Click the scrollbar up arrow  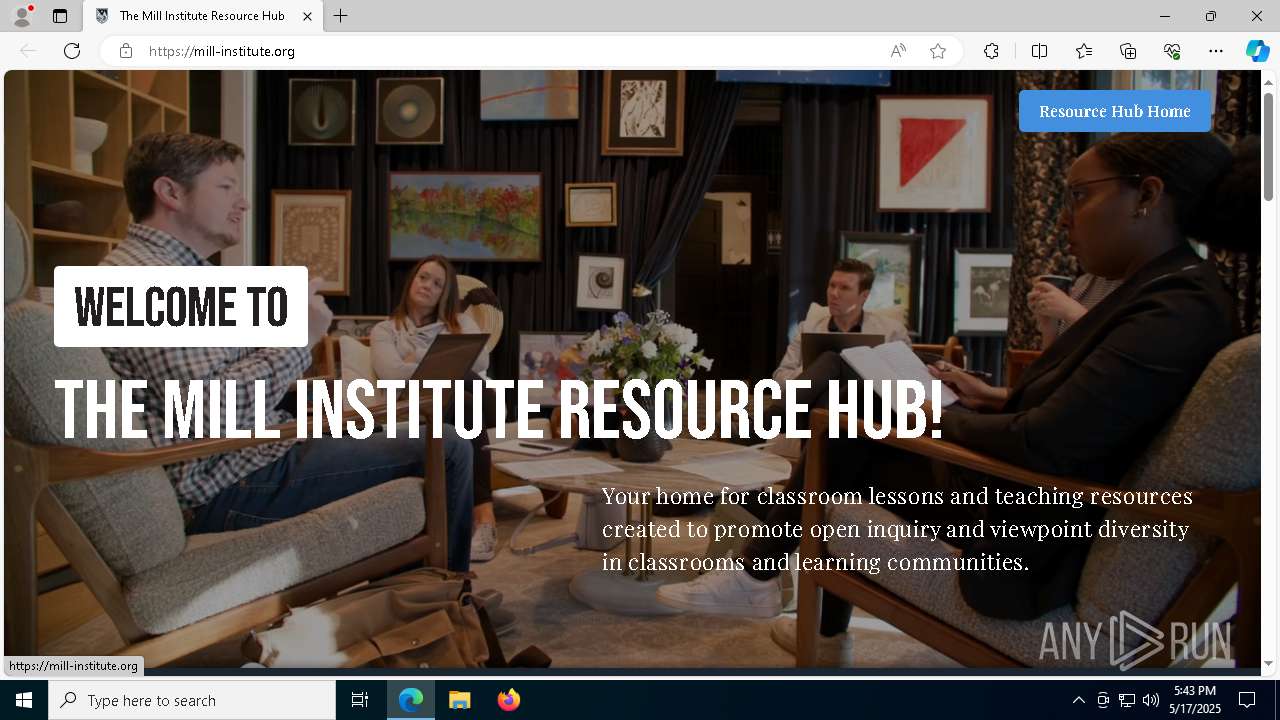1269,82
